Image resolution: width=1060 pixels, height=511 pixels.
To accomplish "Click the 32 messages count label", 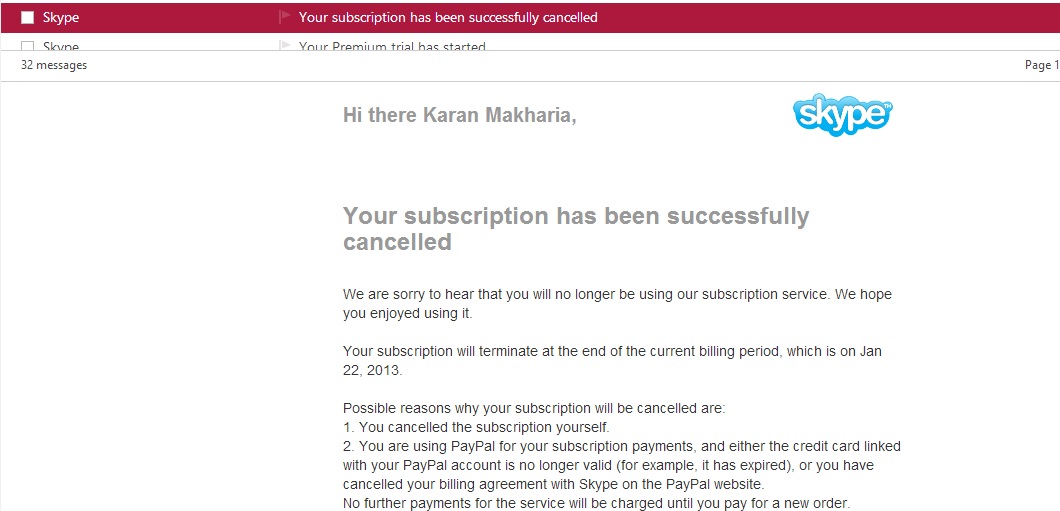I will [x=54, y=66].
